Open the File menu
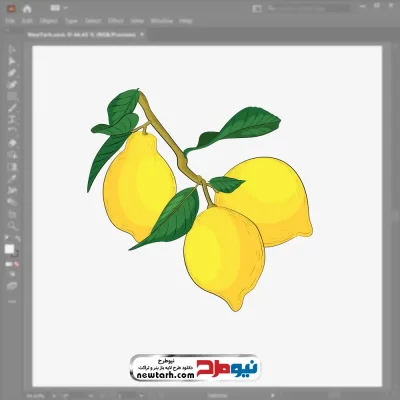400x400 pixels. (x=10, y=21)
